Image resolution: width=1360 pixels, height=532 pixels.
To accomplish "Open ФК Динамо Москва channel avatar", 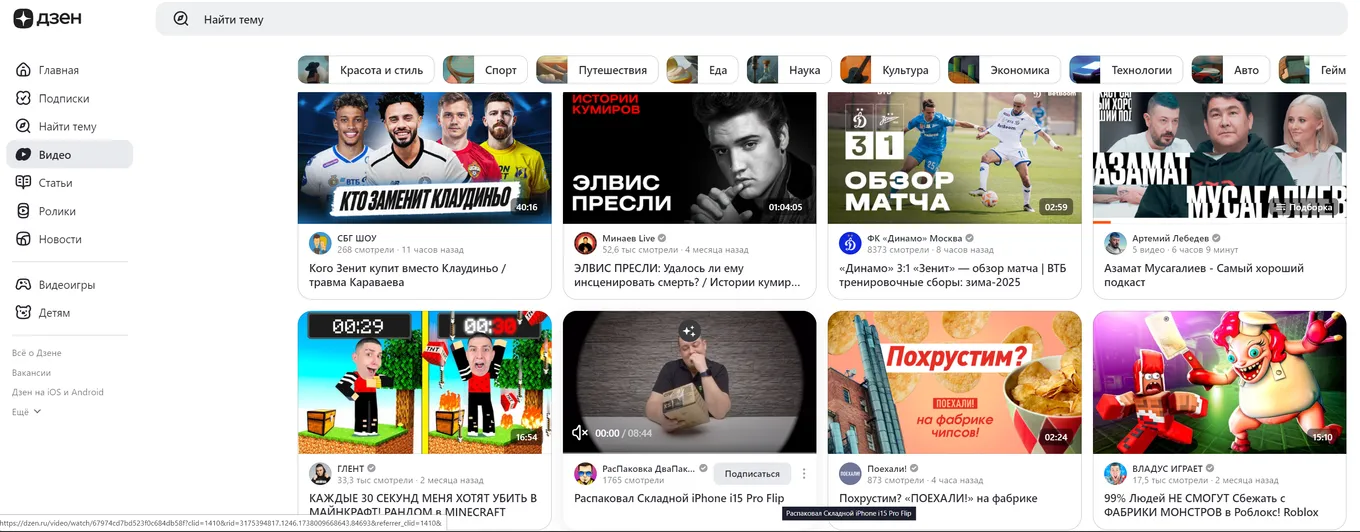I will coord(850,243).
